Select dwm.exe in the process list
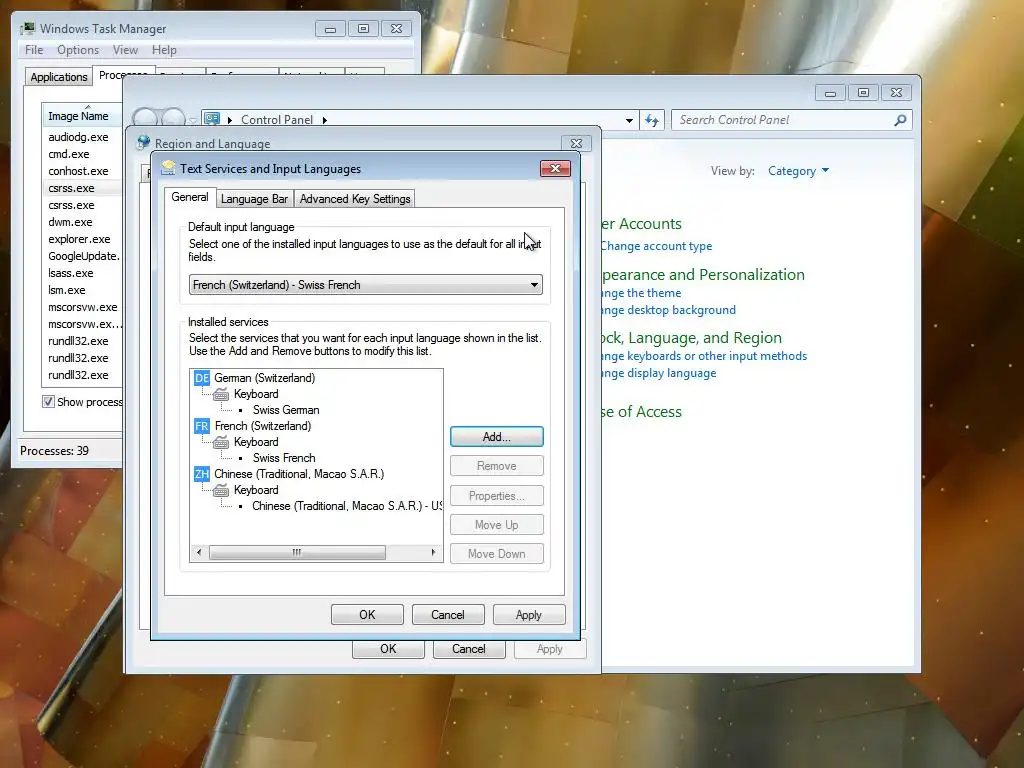 (70, 222)
